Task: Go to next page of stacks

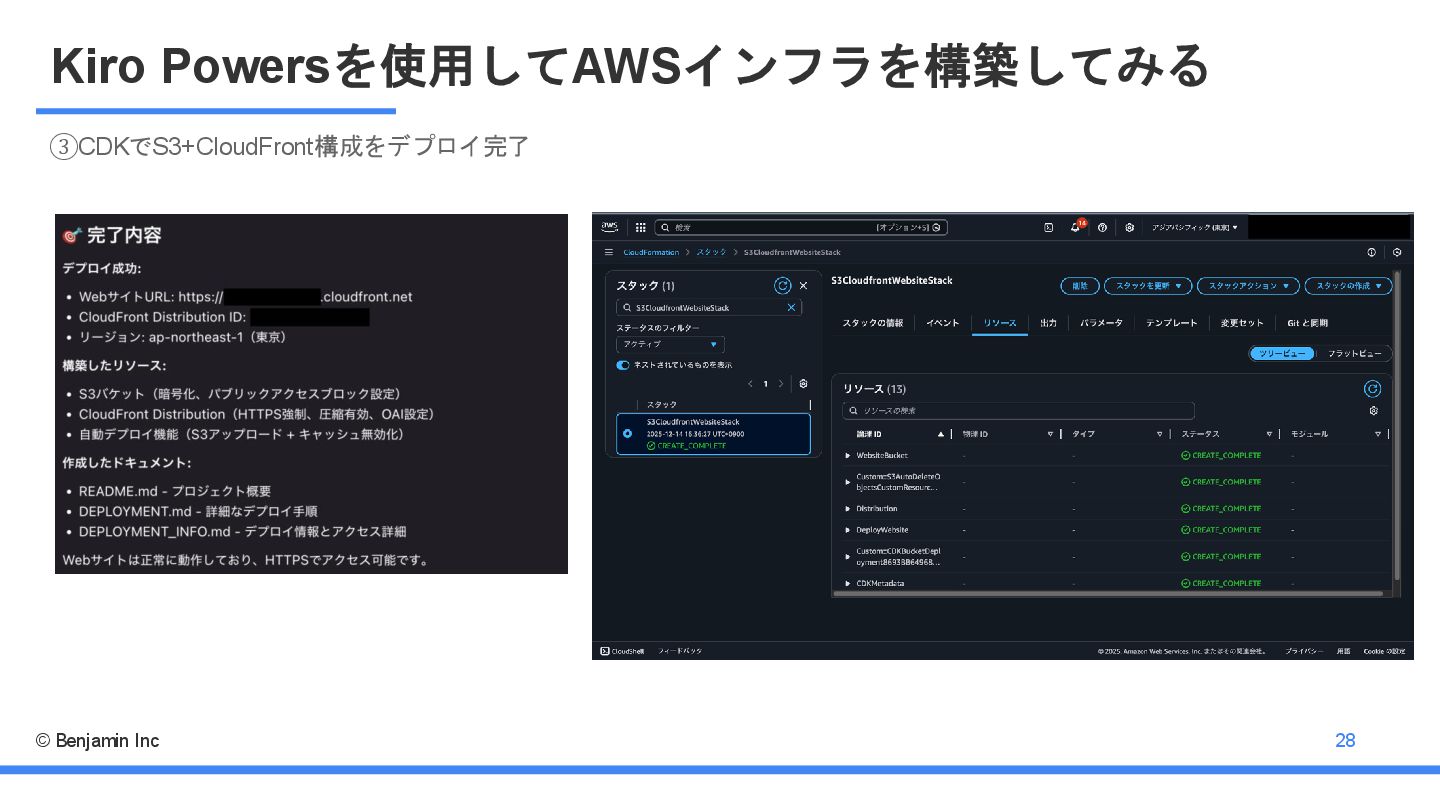Action: click(781, 383)
